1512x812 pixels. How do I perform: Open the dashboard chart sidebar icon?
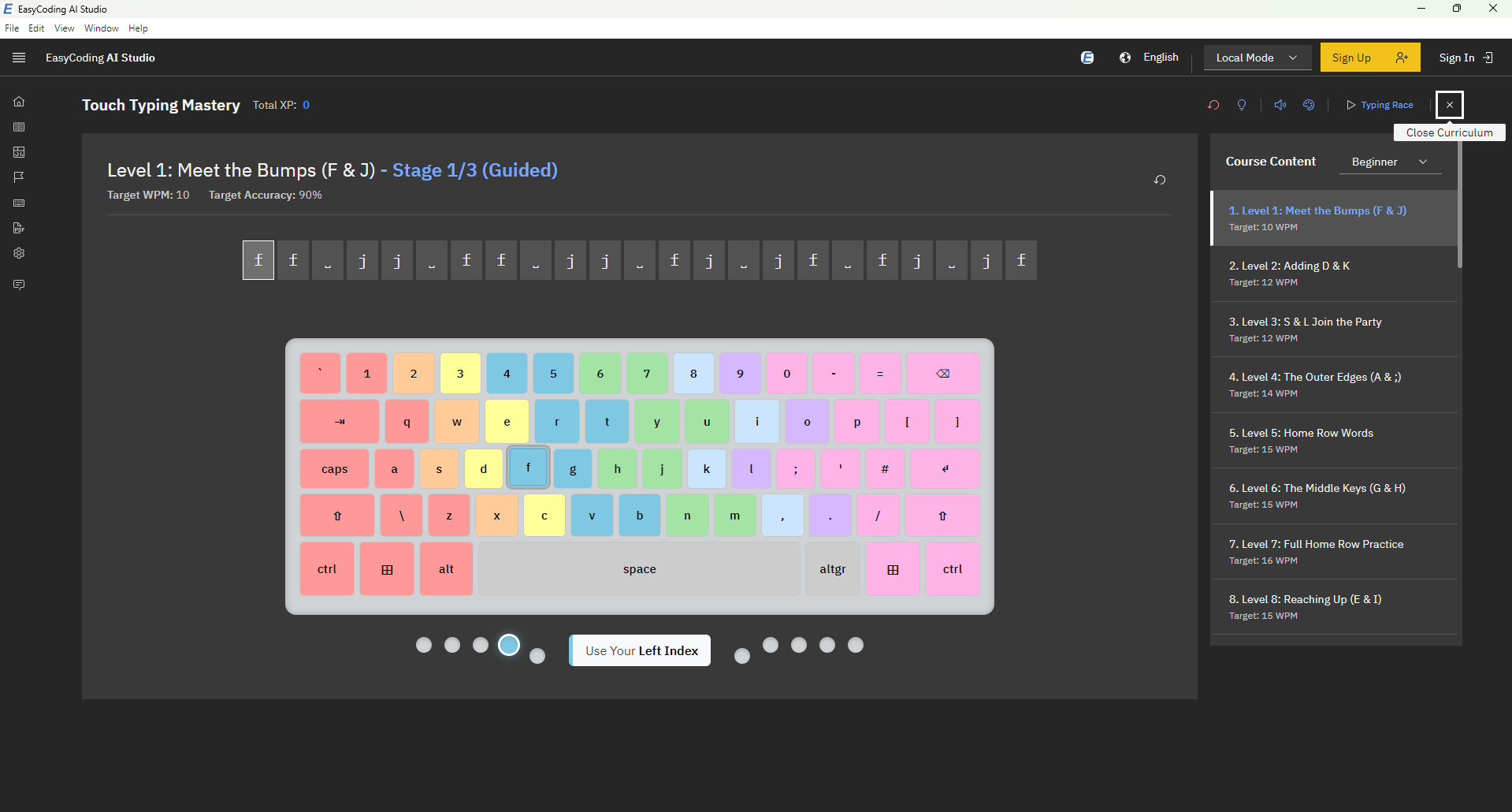coord(19,152)
